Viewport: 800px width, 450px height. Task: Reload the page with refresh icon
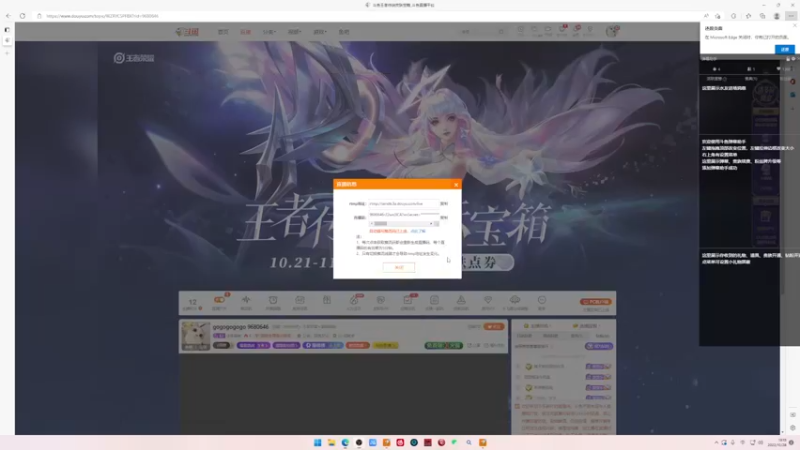22,16
